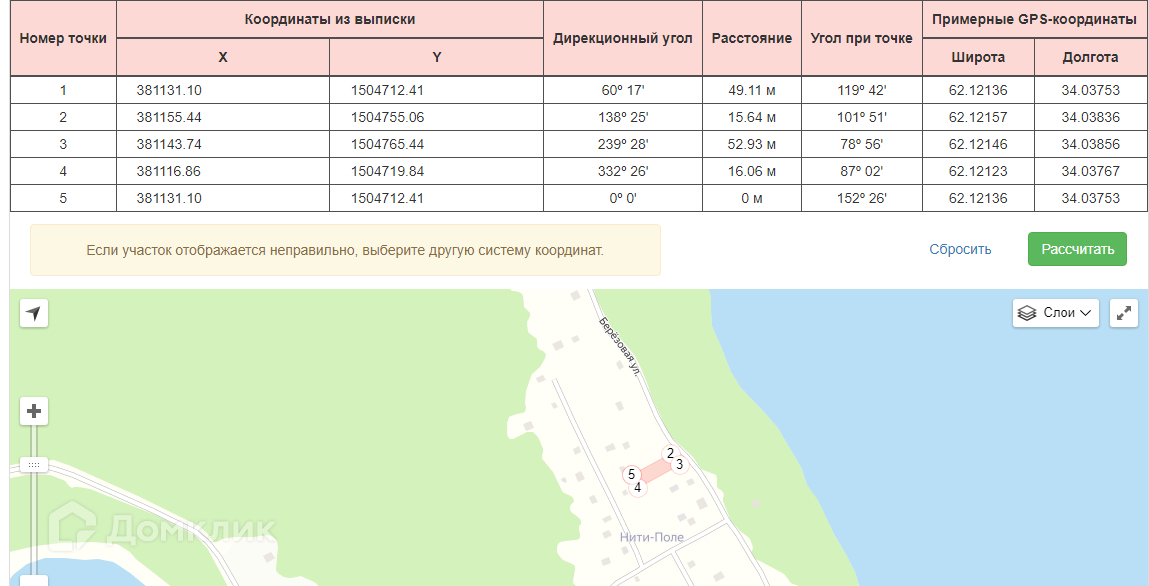Viewport: 1149px width, 586px height.
Task: Open the Слои layers dropdown
Action: pos(1055,313)
